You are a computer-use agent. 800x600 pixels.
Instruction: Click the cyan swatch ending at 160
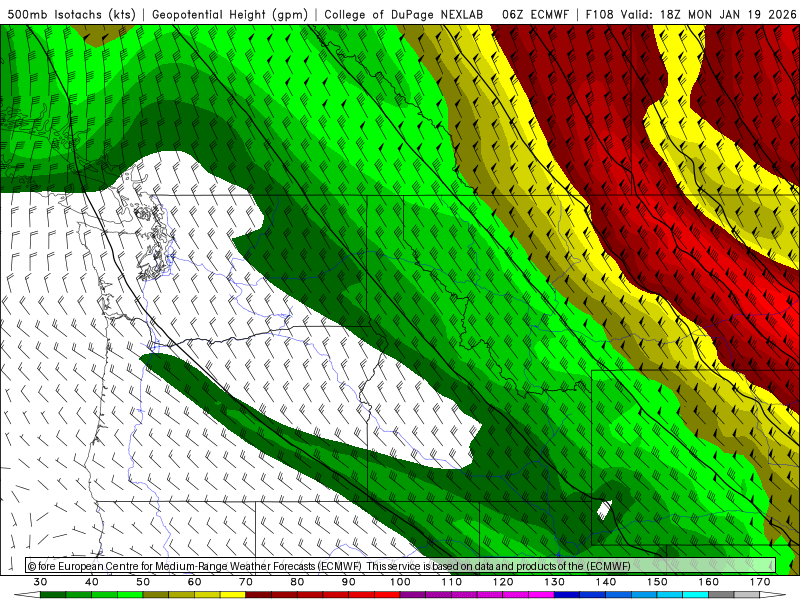(x=696, y=595)
